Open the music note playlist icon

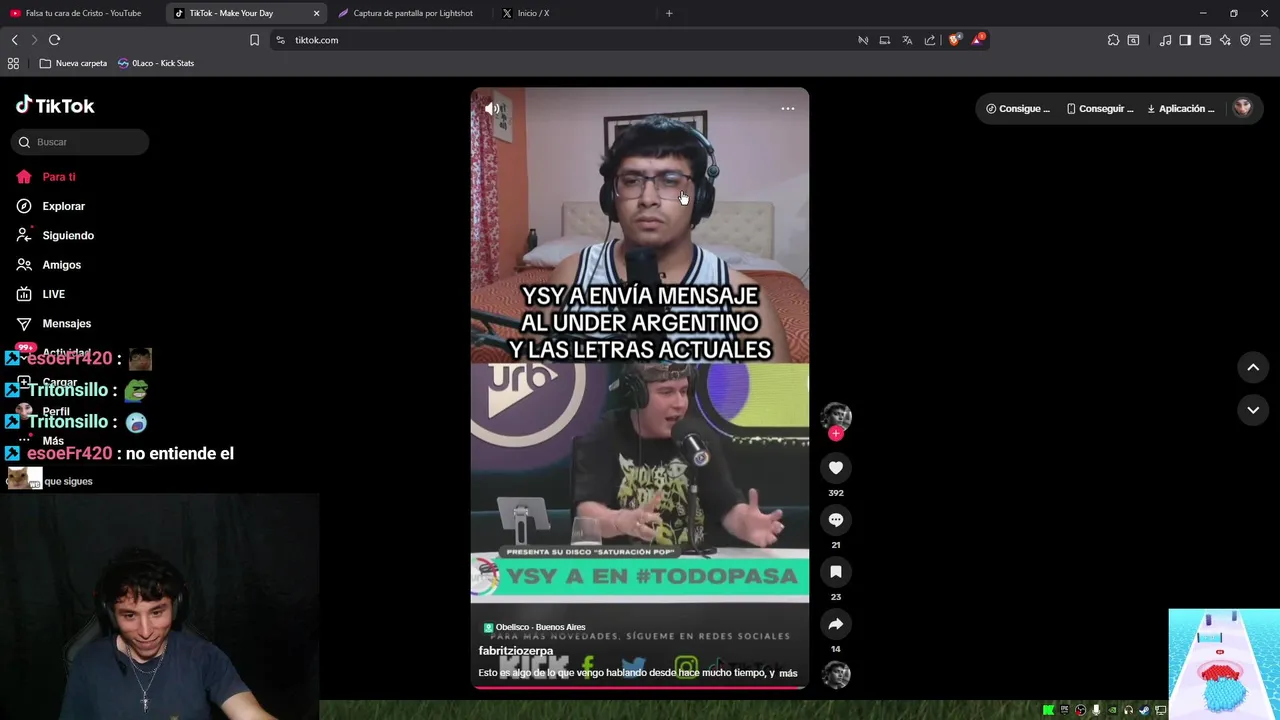click(1165, 40)
